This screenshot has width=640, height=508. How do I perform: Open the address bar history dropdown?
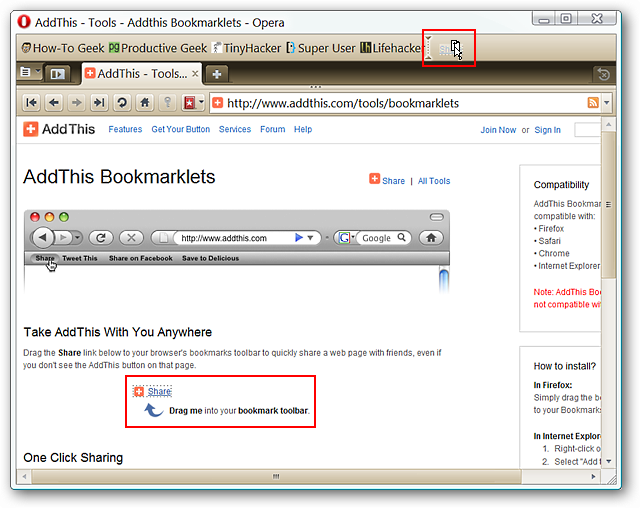pos(607,103)
